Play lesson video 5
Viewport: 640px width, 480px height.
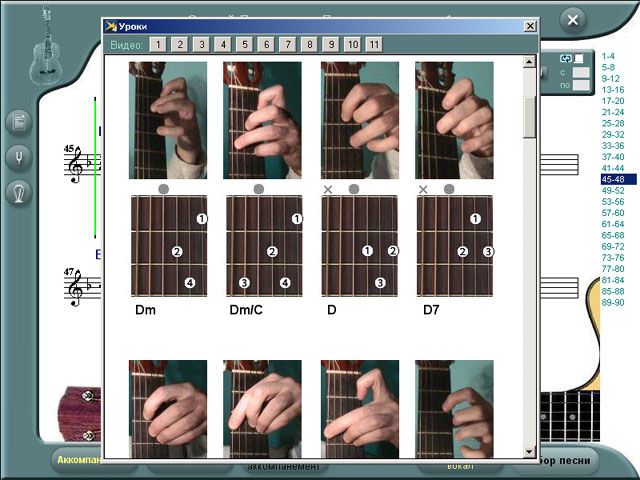(245, 45)
